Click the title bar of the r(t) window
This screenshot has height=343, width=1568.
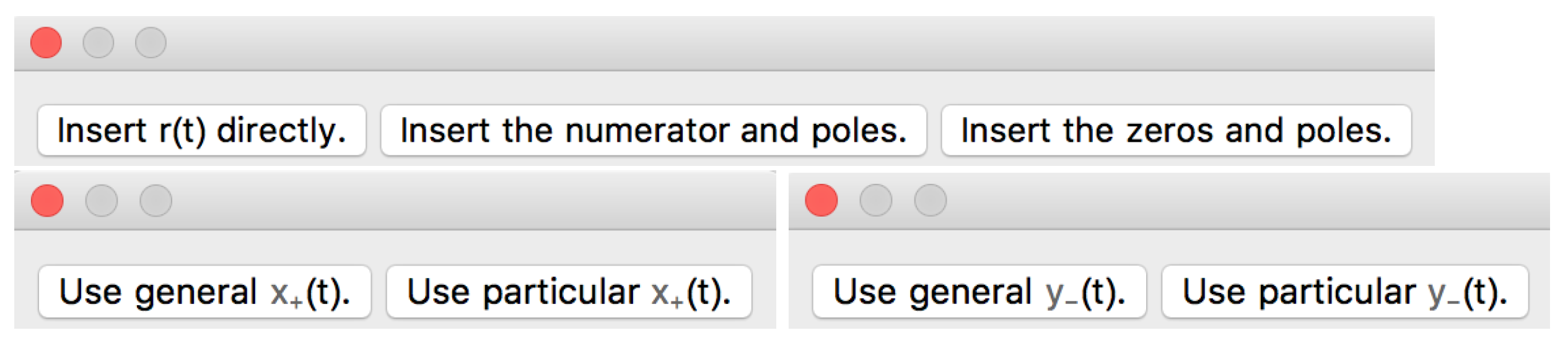(x=743, y=43)
